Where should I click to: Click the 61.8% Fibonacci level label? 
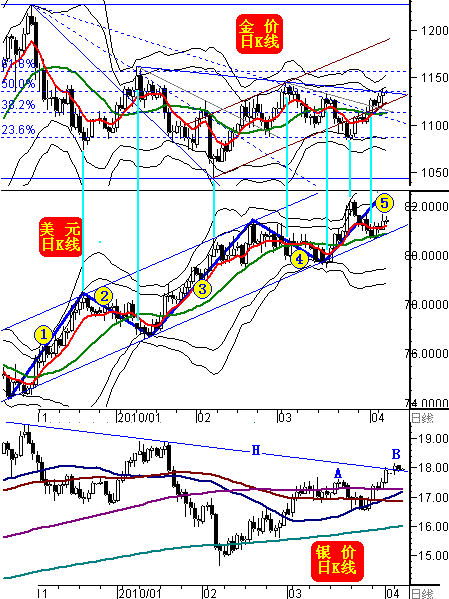pos(18,64)
